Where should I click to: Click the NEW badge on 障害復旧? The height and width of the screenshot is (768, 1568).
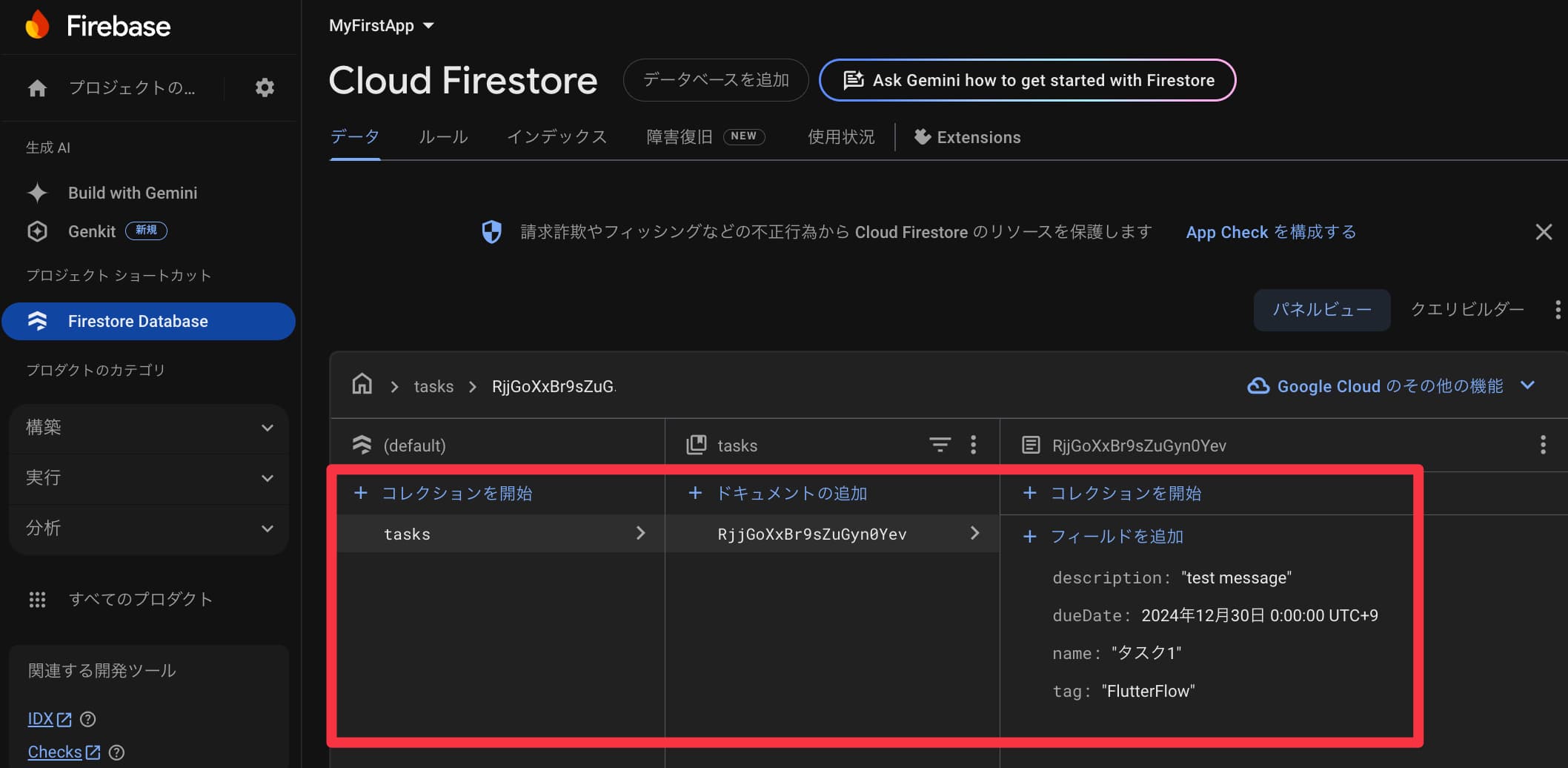[744, 136]
